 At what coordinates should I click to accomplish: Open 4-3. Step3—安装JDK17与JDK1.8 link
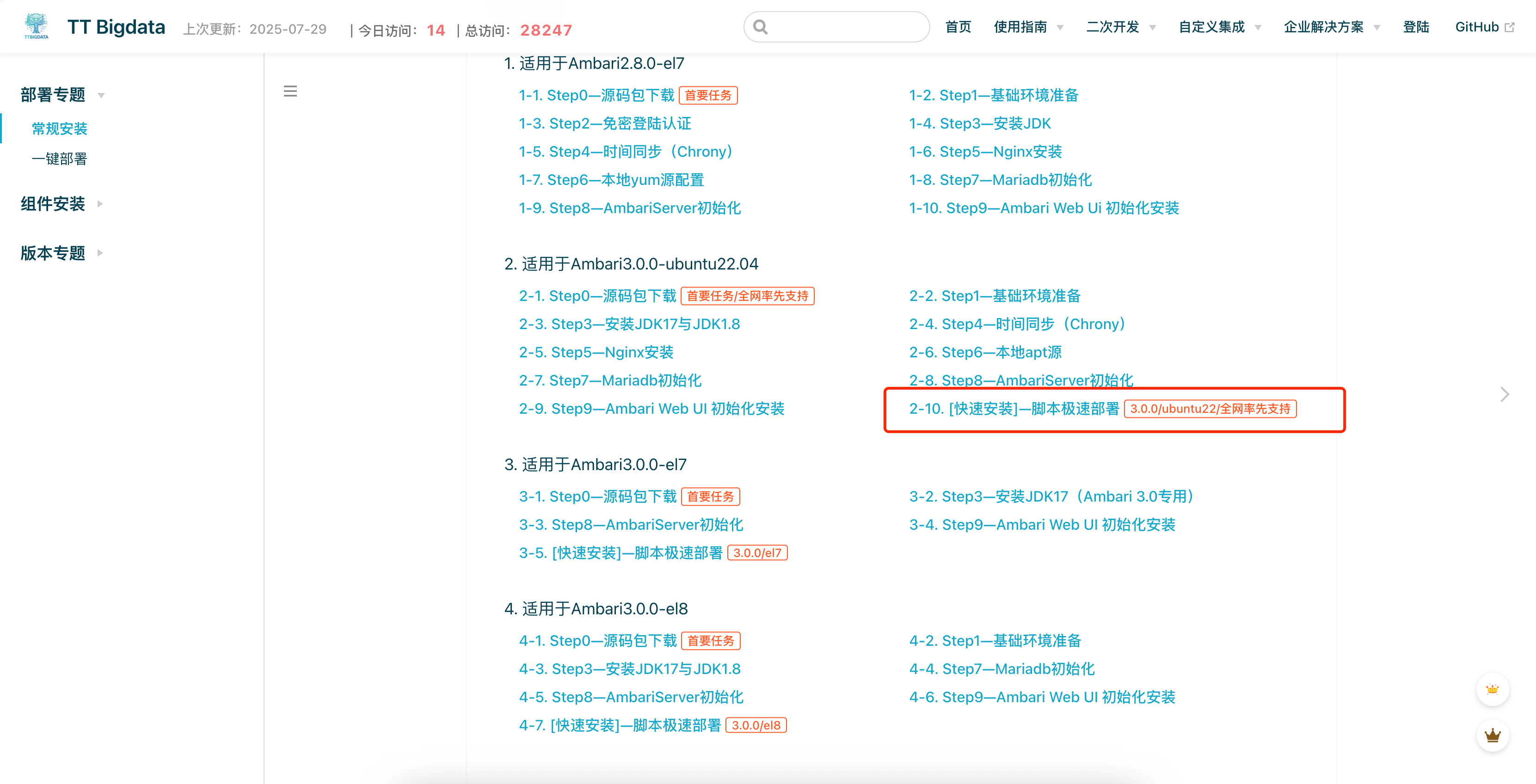pos(630,669)
